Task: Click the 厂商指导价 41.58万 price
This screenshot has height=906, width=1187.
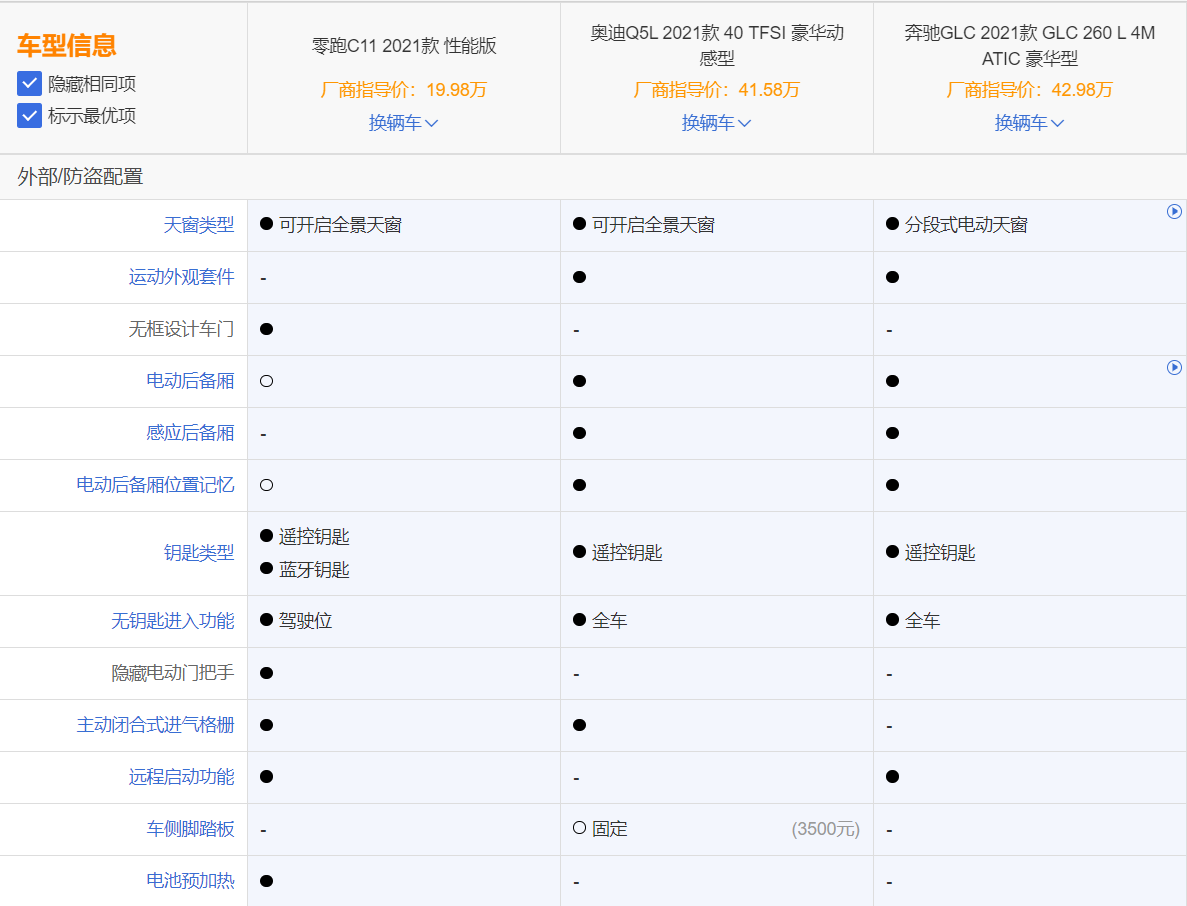Action: point(716,90)
